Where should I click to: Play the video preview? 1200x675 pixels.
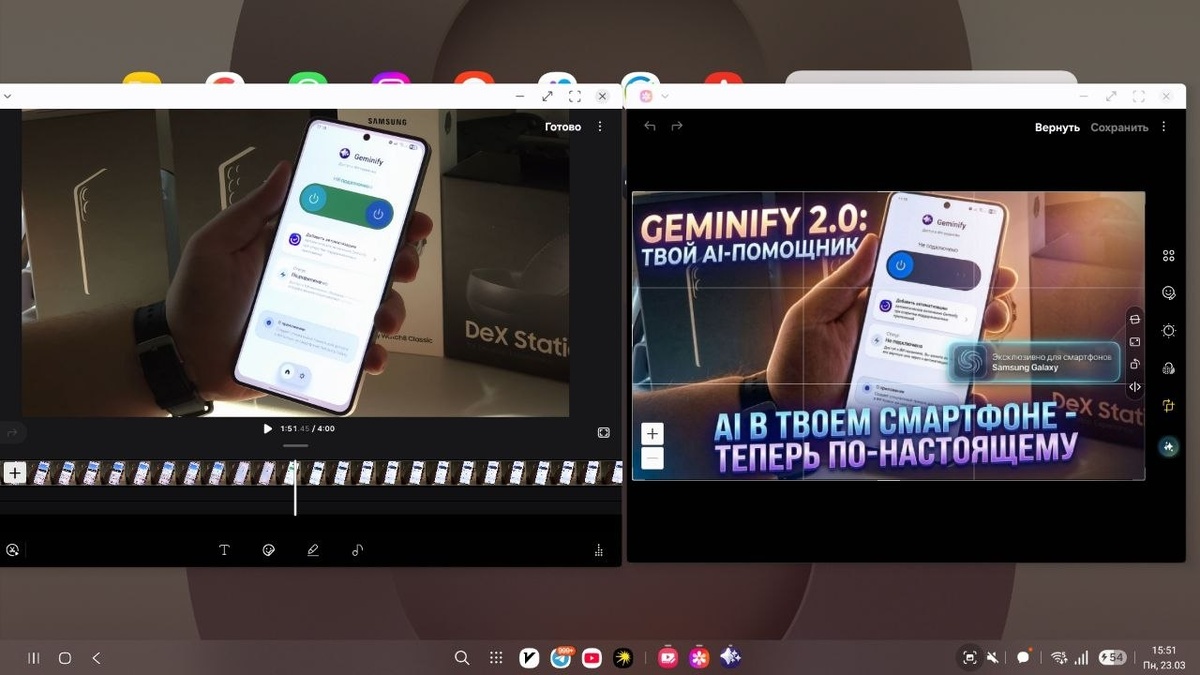(x=266, y=428)
